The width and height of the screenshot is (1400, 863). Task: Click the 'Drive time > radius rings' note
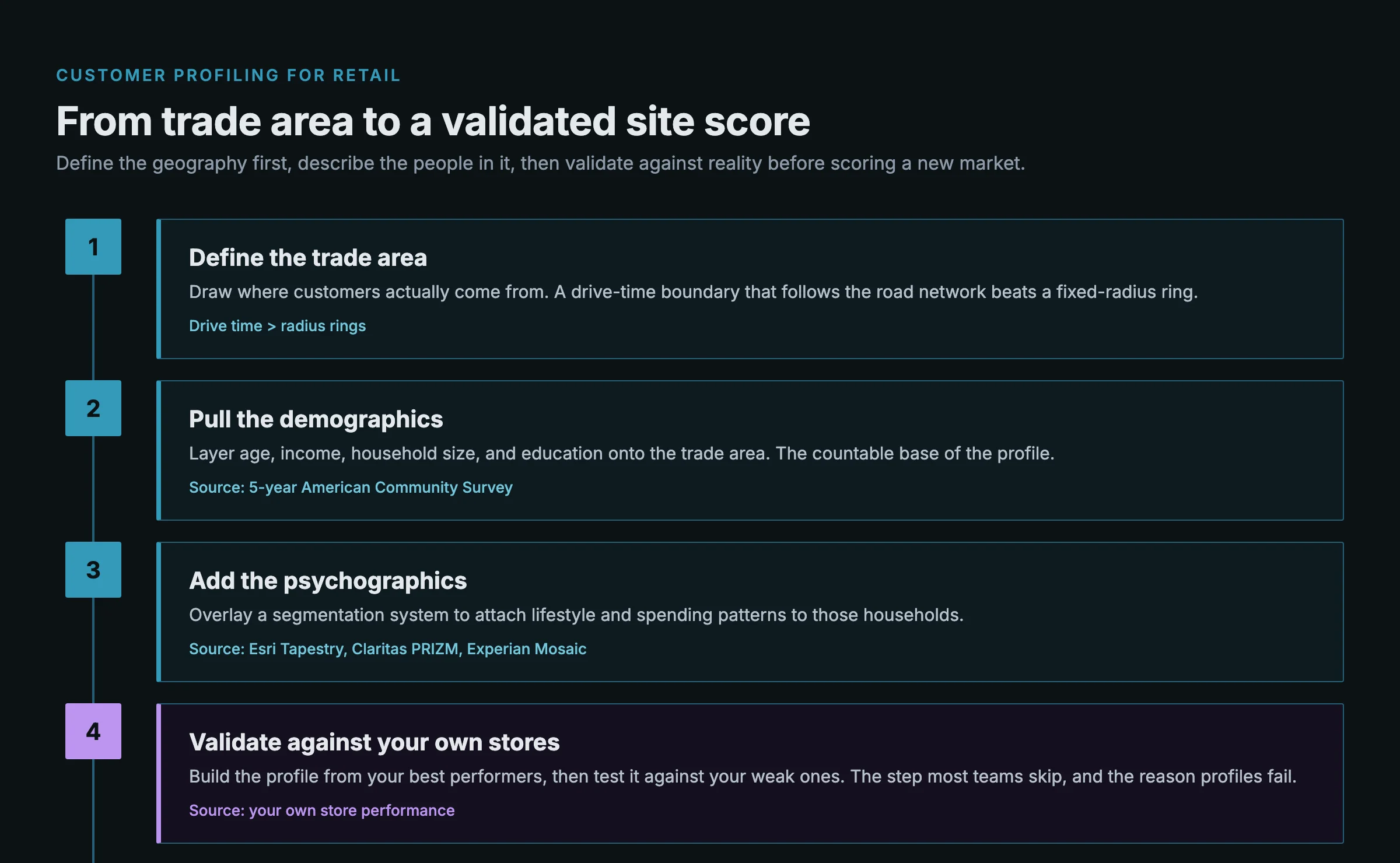tap(278, 326)
